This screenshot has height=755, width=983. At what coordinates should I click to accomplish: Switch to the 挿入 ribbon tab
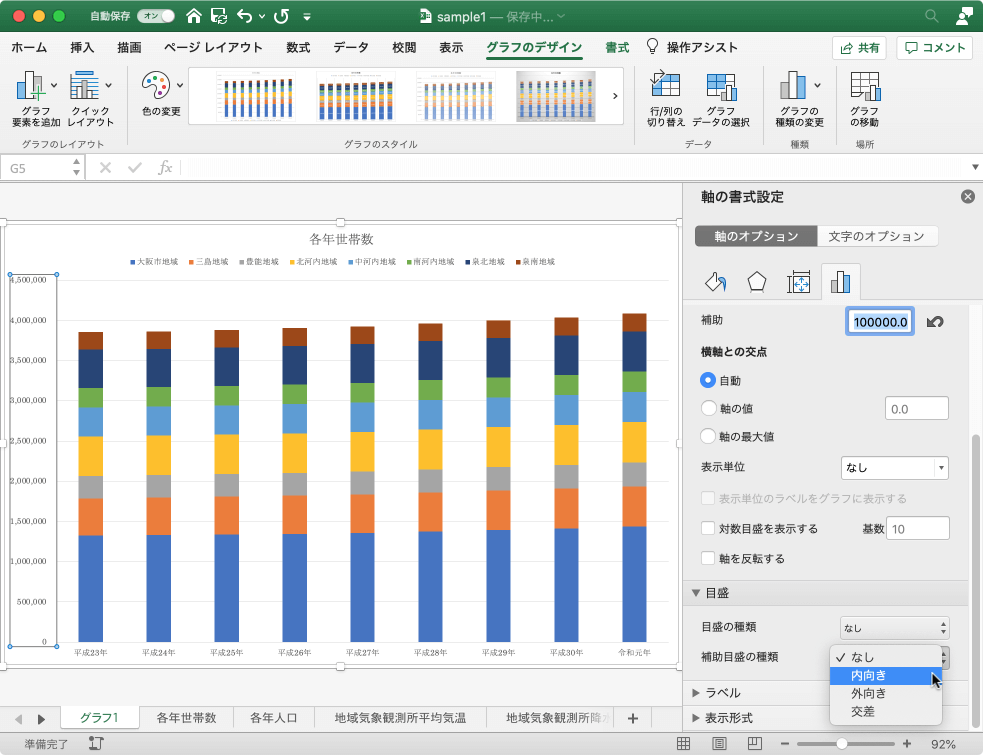(x=82, y=47)
